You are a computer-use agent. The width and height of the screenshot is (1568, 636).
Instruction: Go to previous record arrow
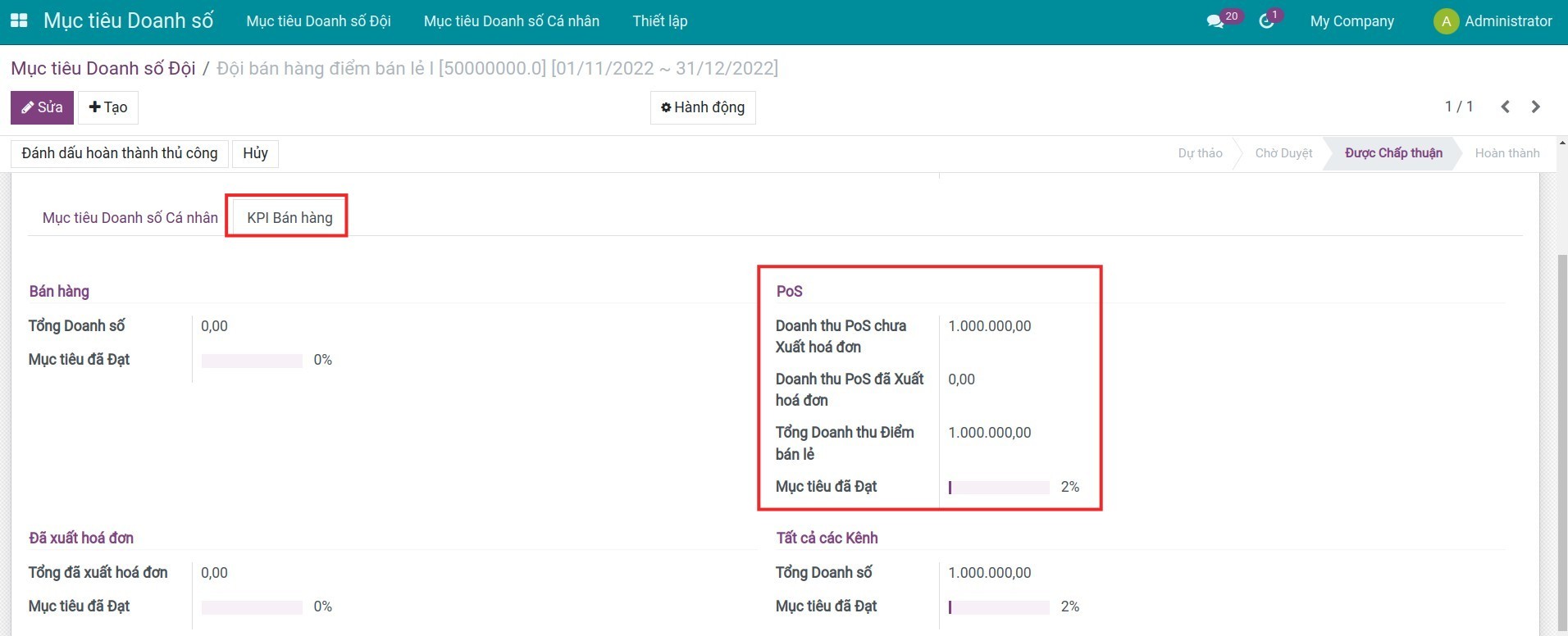1505,107
